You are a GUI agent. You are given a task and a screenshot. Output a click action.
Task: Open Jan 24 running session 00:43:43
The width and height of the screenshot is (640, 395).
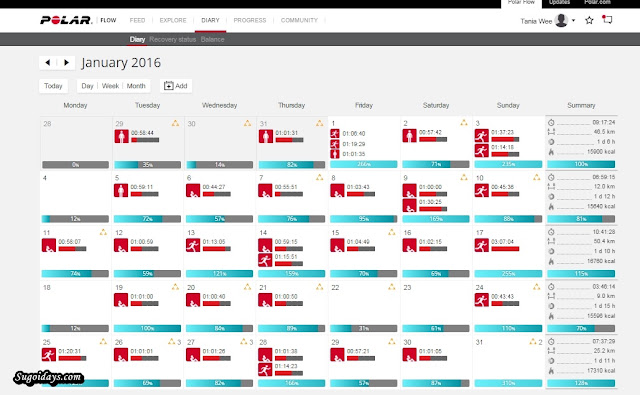(x=482, y=300)
